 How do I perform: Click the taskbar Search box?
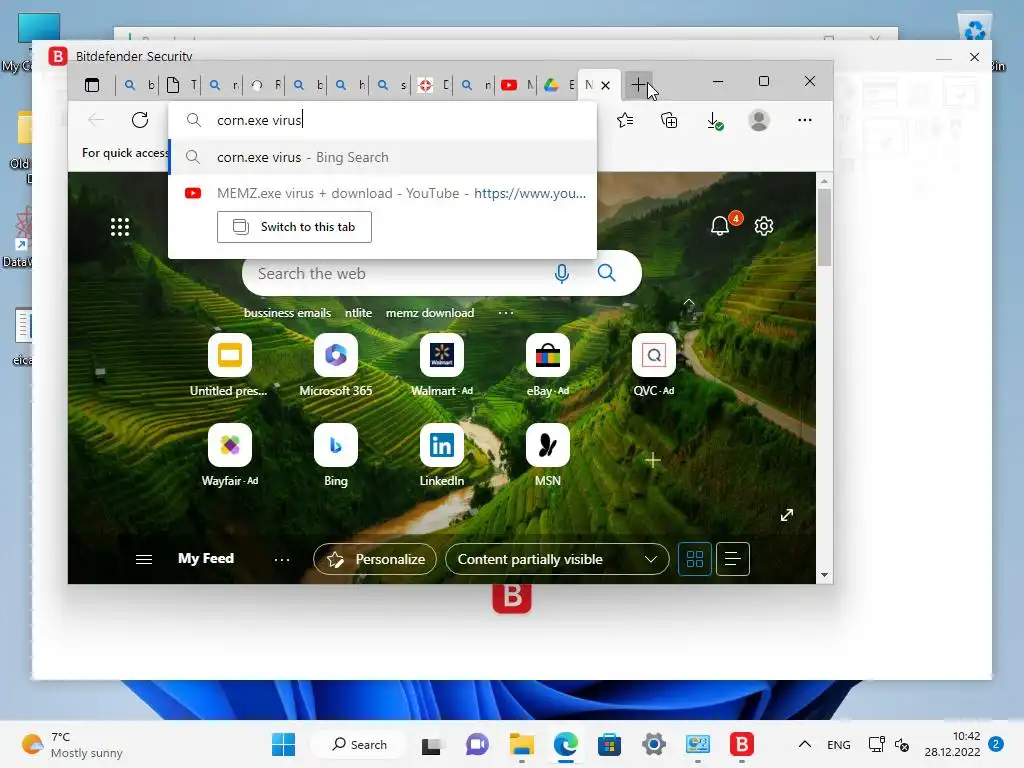coord(359,744)
